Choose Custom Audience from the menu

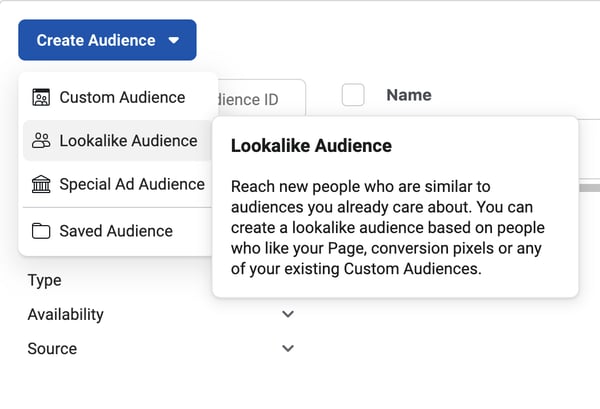(x=122, y=97)
